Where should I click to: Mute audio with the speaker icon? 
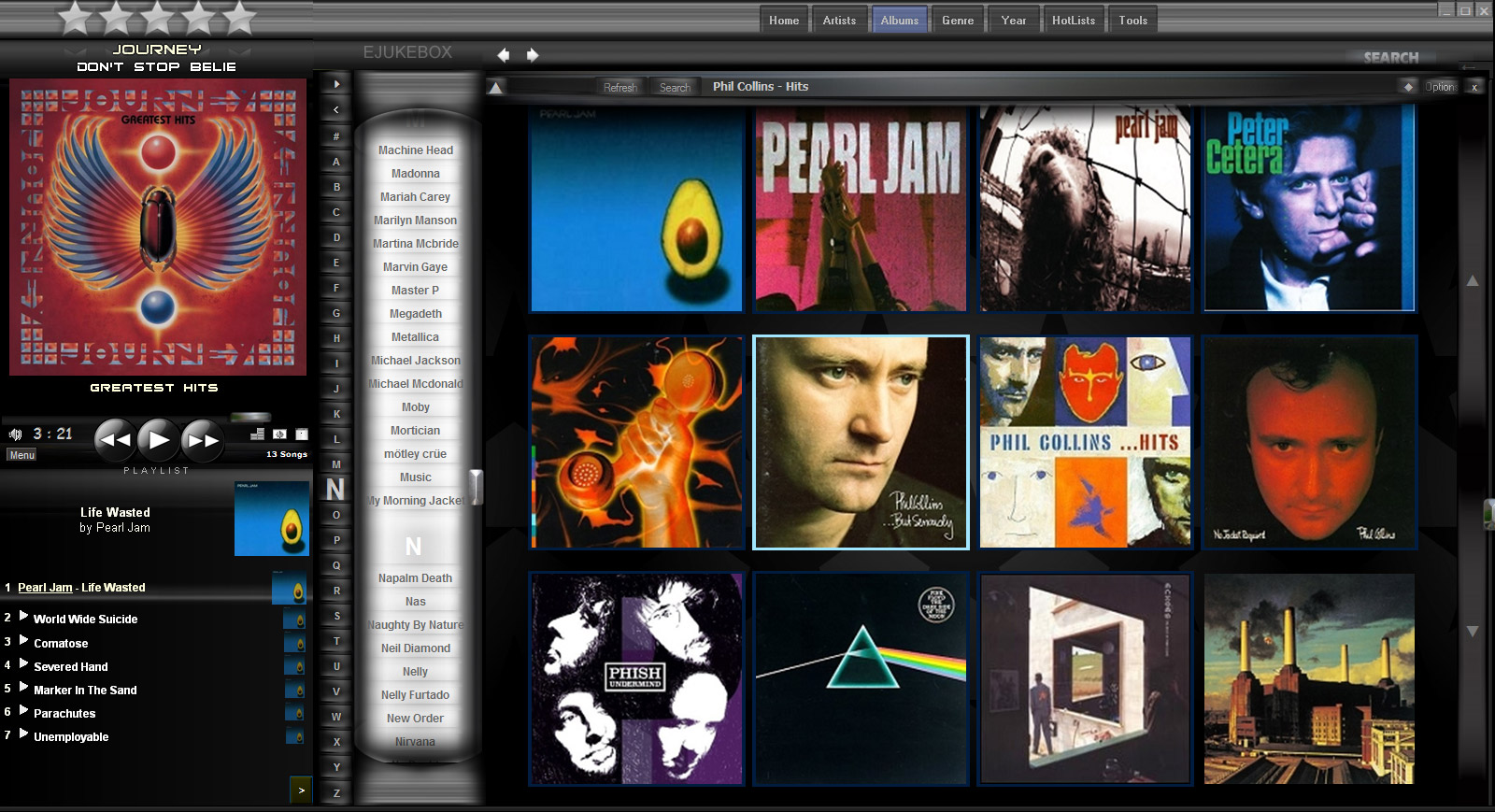[15, 434]
